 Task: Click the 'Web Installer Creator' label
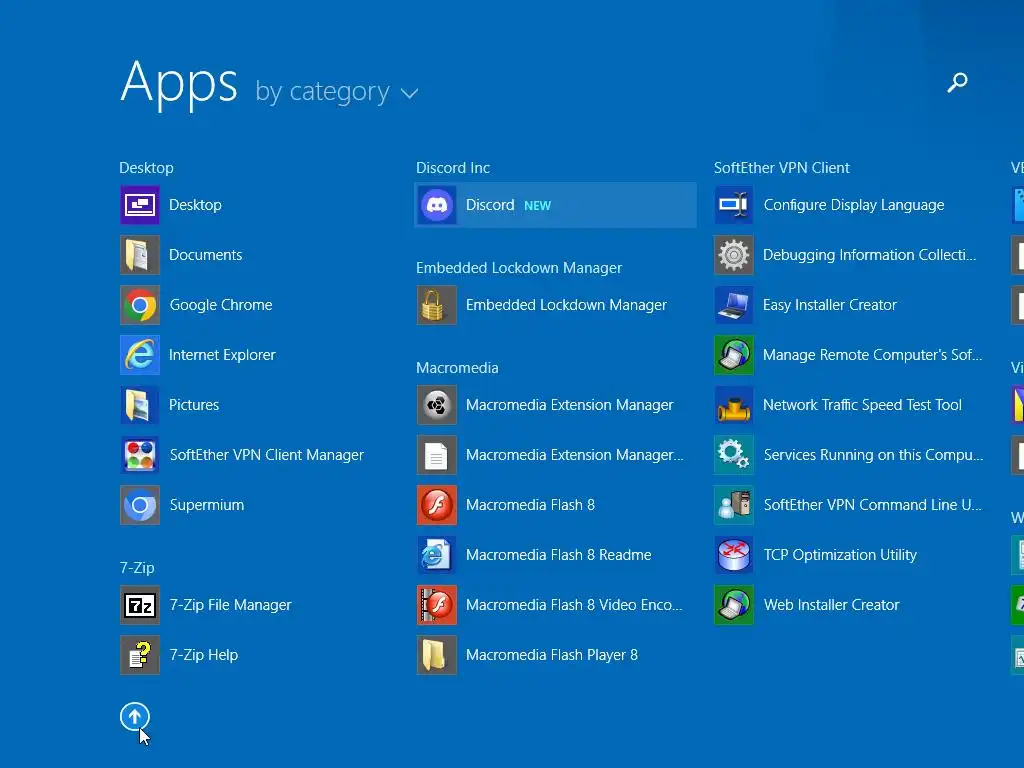(x=831, y=605)
